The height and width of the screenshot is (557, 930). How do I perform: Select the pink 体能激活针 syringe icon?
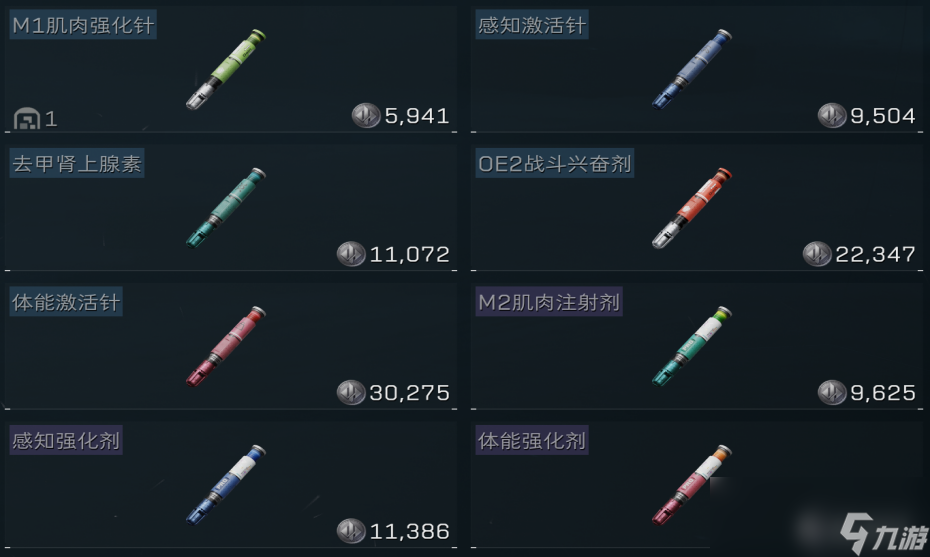226,346
